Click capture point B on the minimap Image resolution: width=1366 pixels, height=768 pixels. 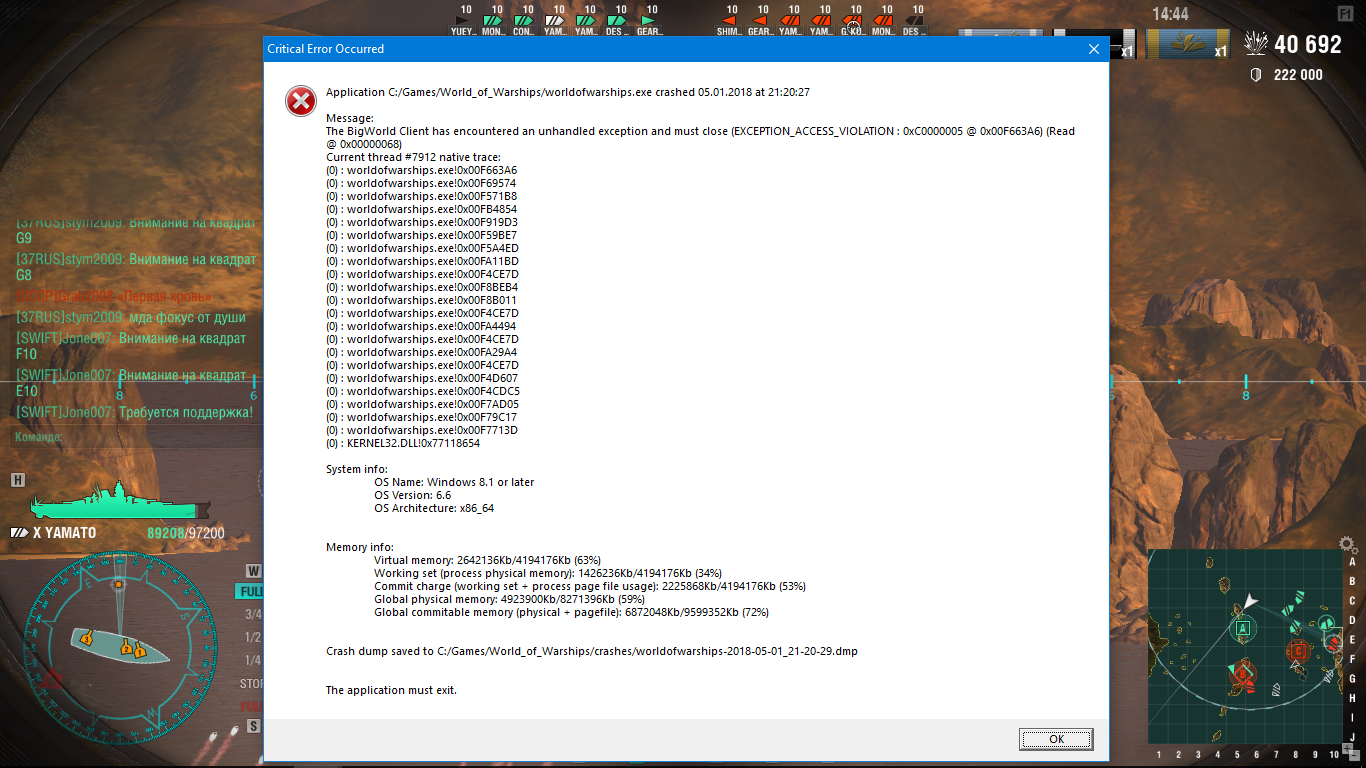point(1242,674)
